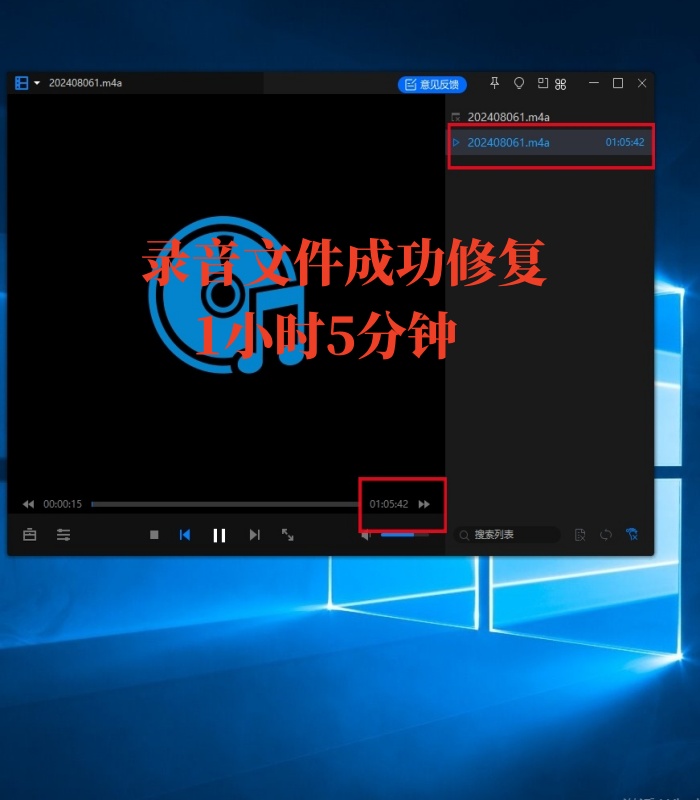The height and width of the screenshot is (800, 700).
Task: Switch to mini mode icon
Action: click(x=543, y=83)
